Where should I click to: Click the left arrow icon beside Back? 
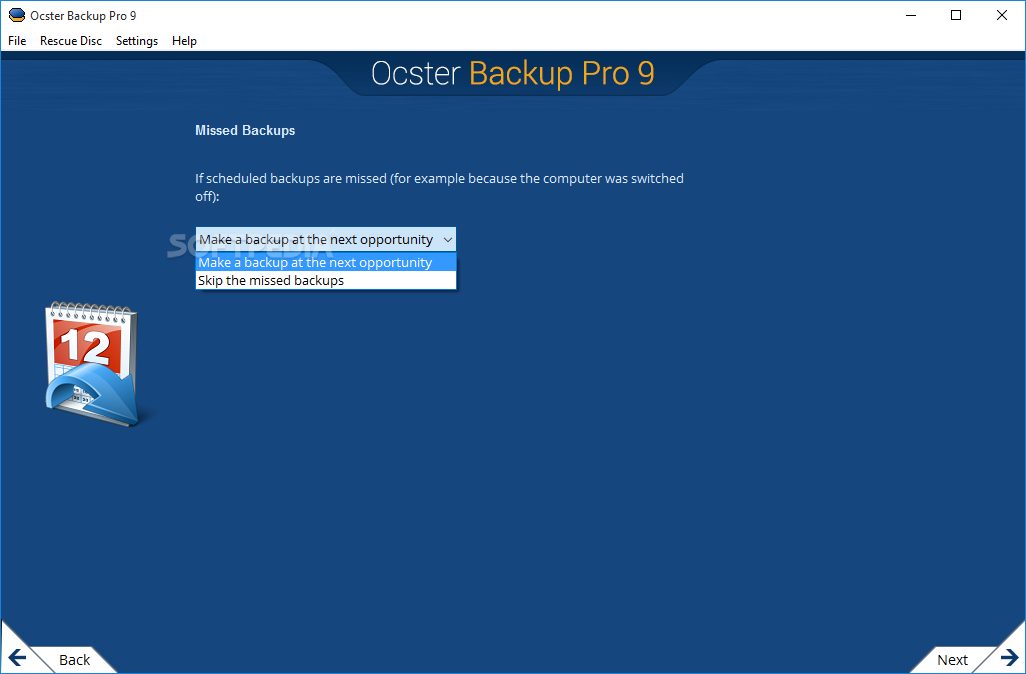click(x=17, y=657)
